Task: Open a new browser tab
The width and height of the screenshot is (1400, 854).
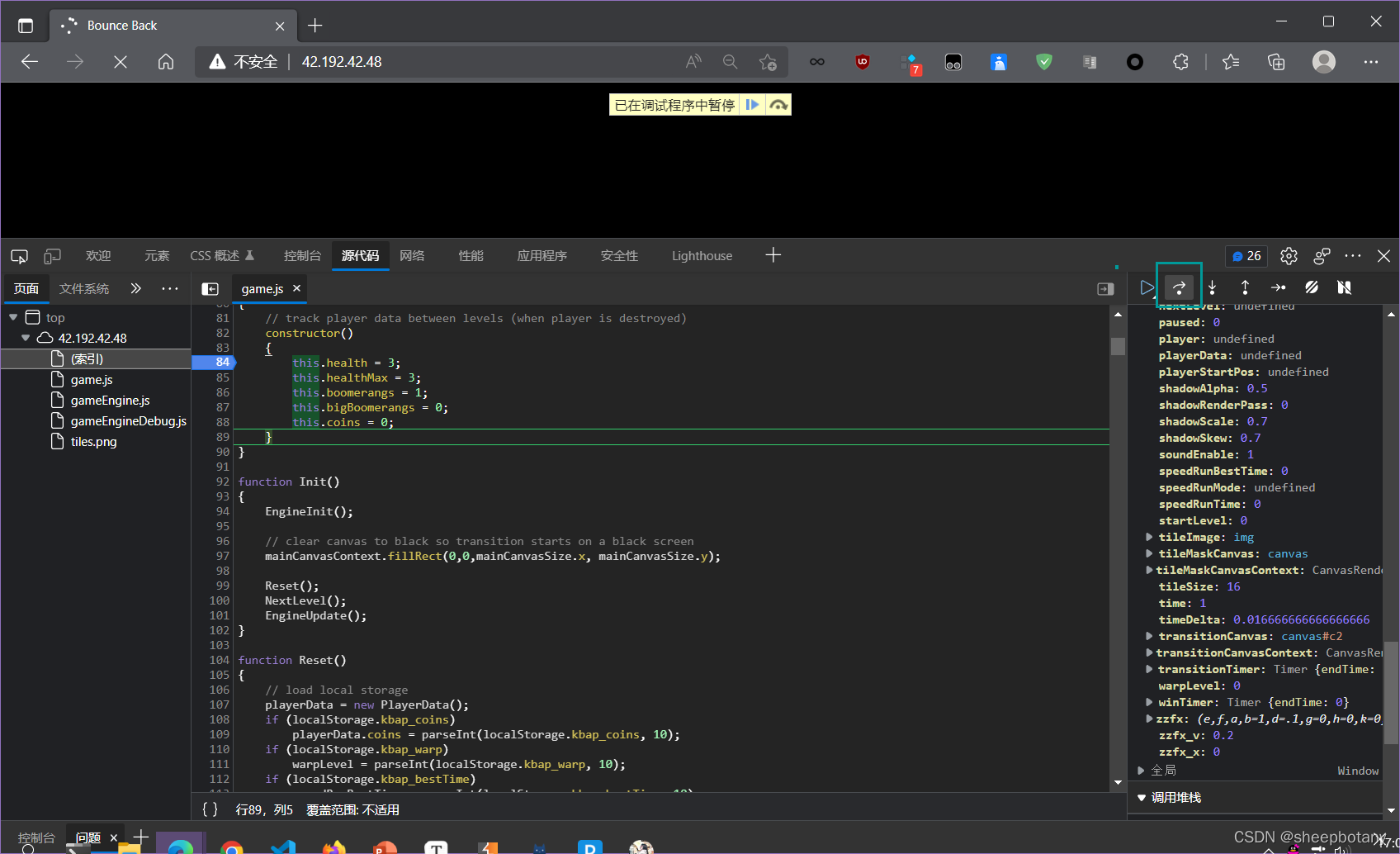Action: point(315,26)
